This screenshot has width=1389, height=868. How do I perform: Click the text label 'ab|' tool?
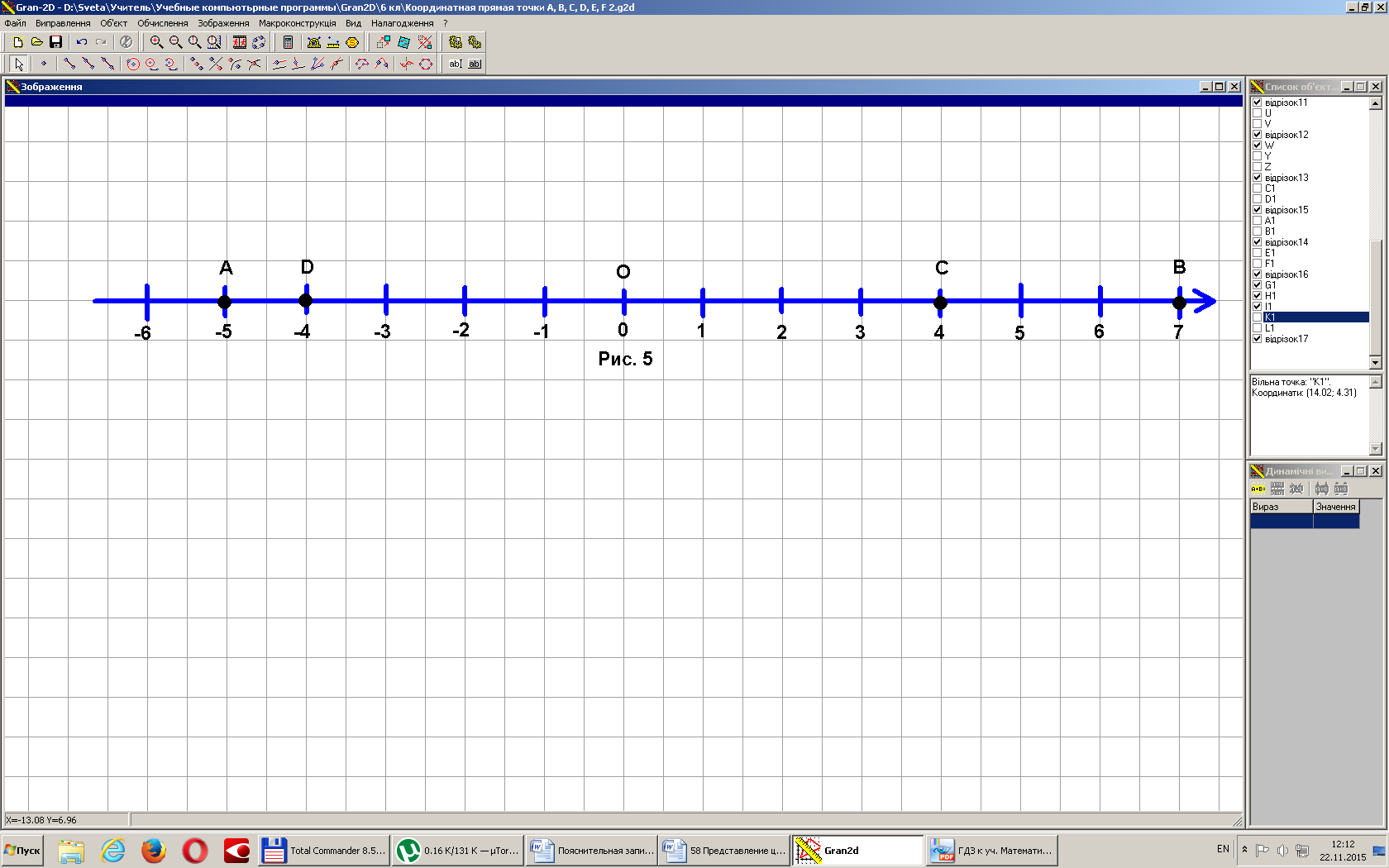point(456,64)
